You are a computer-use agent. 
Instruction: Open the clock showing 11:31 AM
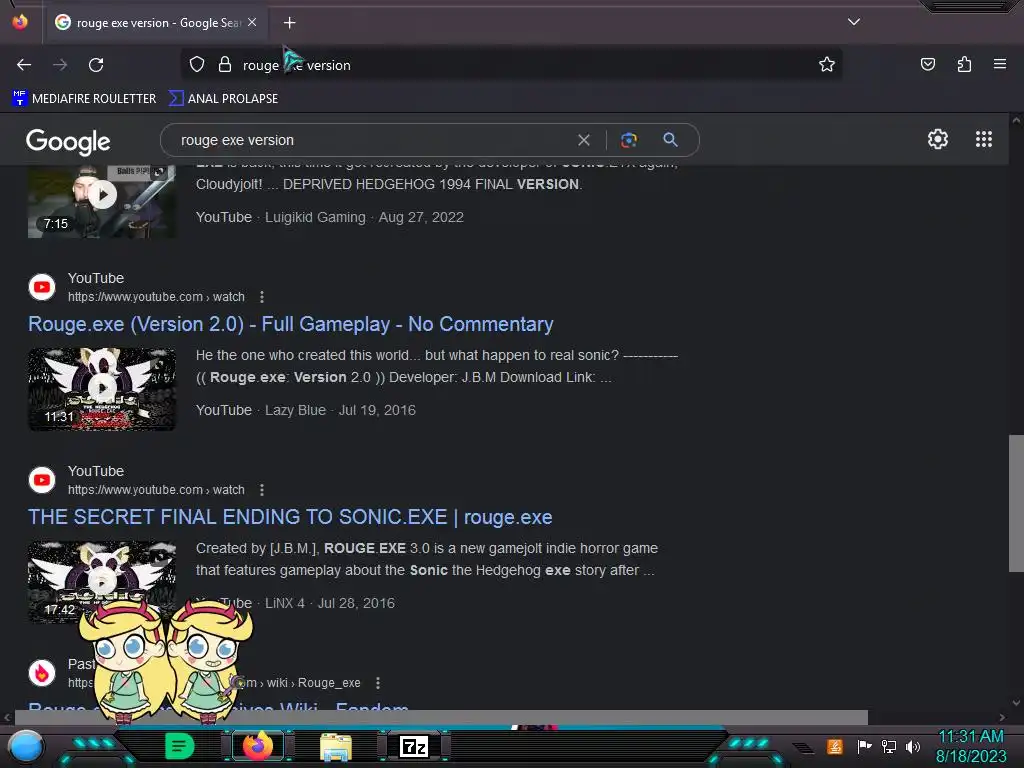click(x=971, y=746)
